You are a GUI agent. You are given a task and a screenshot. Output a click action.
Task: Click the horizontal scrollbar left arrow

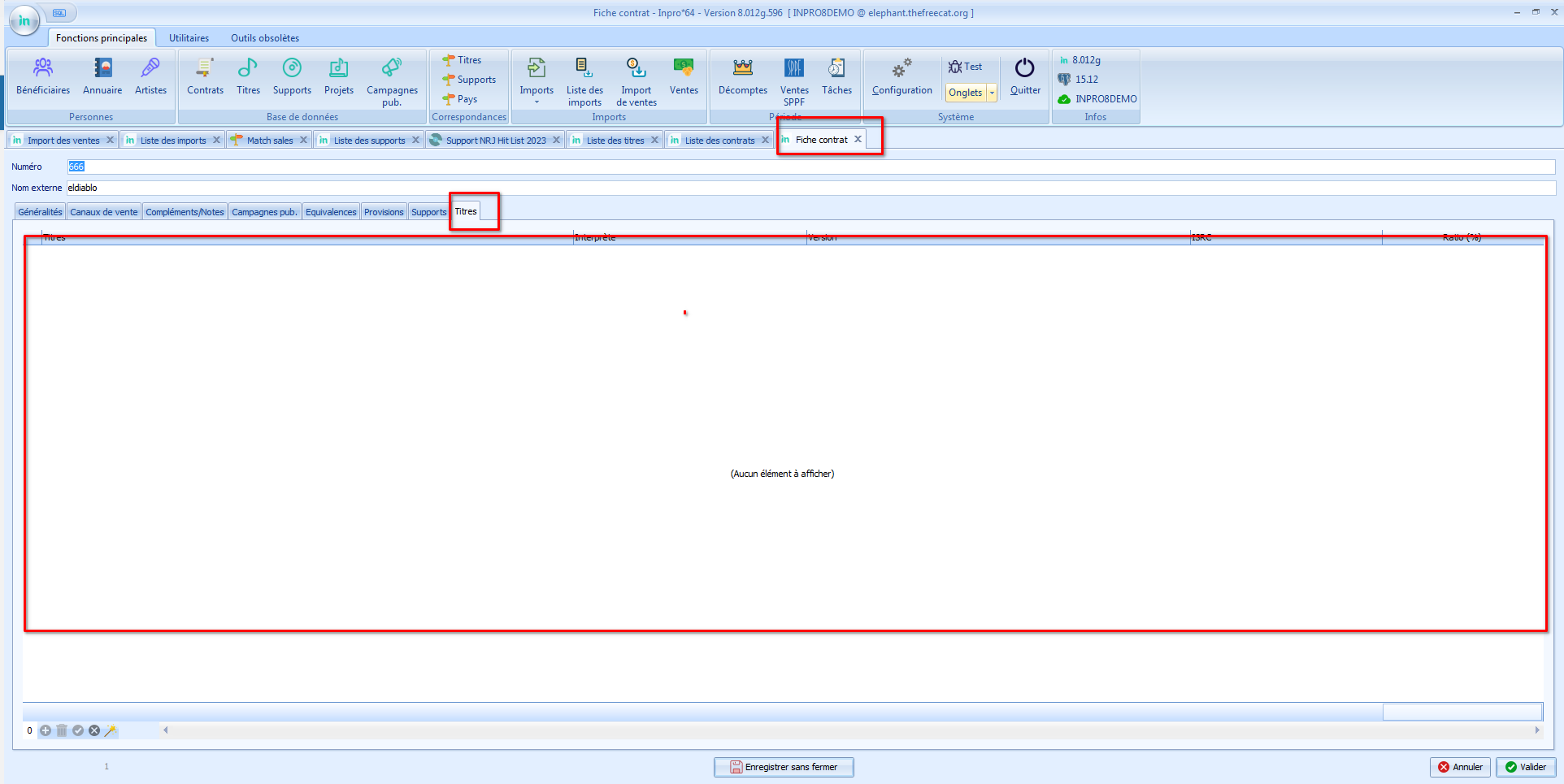[x=166, y=730]
